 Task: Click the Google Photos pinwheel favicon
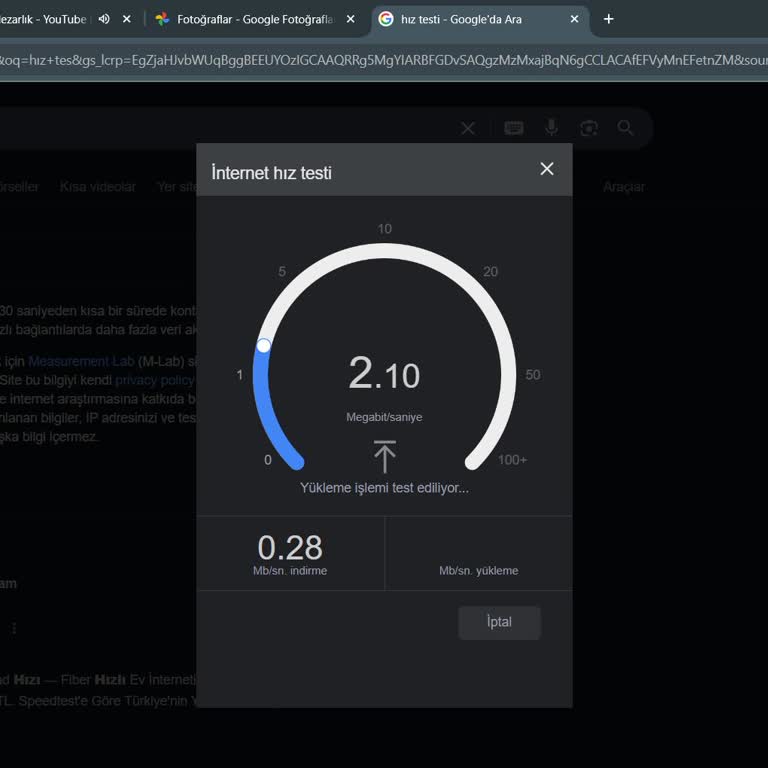[162, 19]
